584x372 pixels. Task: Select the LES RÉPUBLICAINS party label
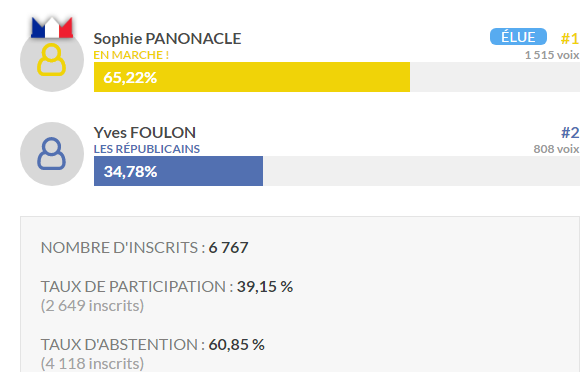tap(147, 149)
